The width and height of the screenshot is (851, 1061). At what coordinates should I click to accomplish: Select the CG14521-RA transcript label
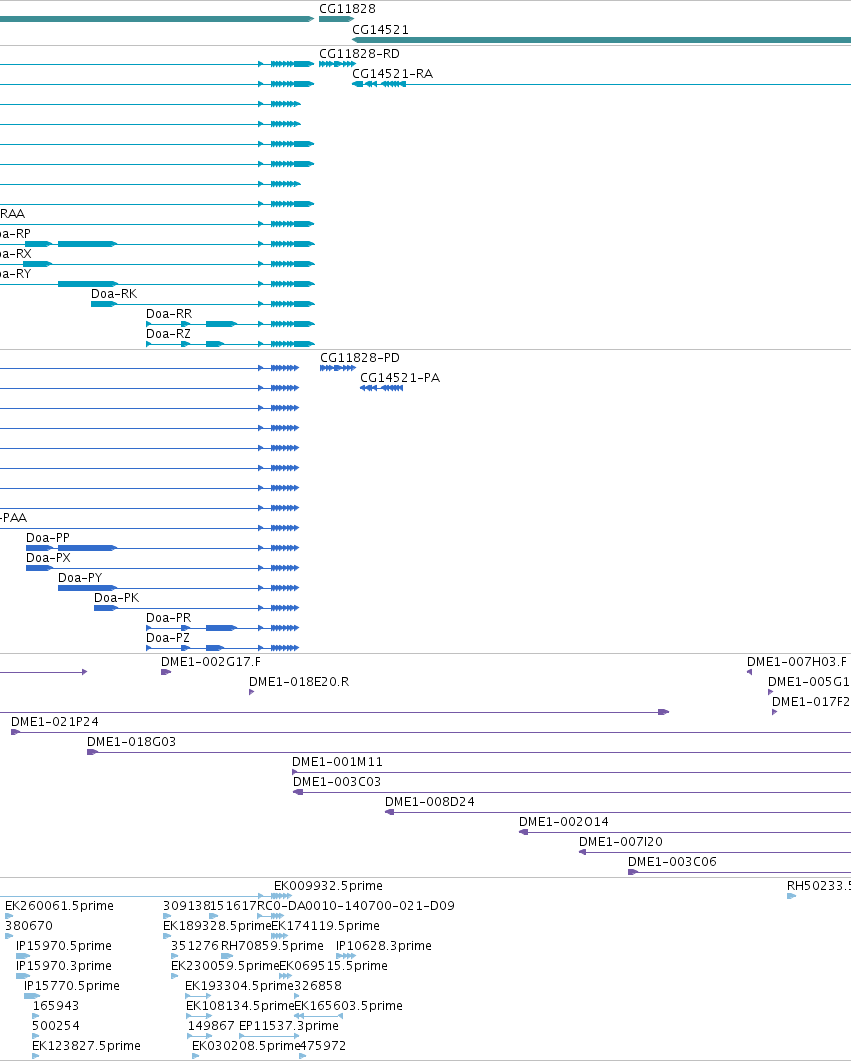point(392,74)
